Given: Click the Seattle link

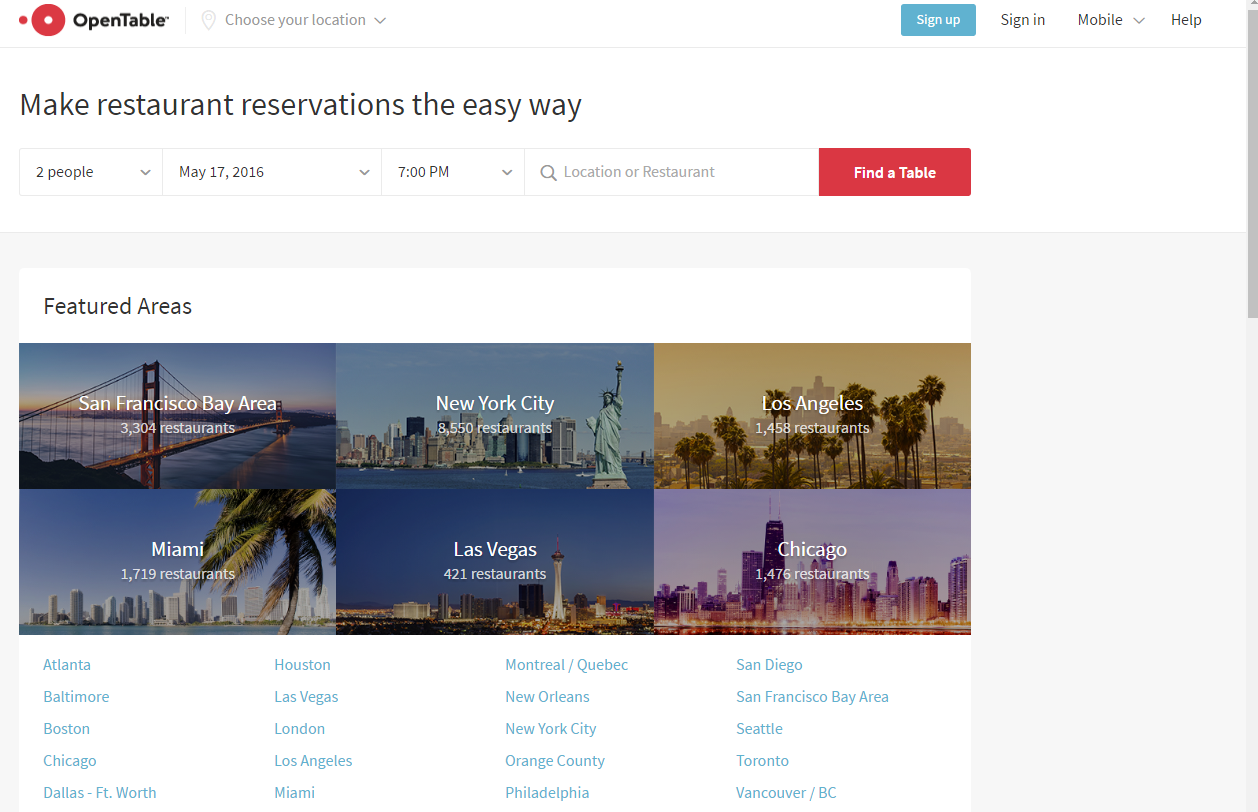Looking at the screenshot, I should [759, 728].
